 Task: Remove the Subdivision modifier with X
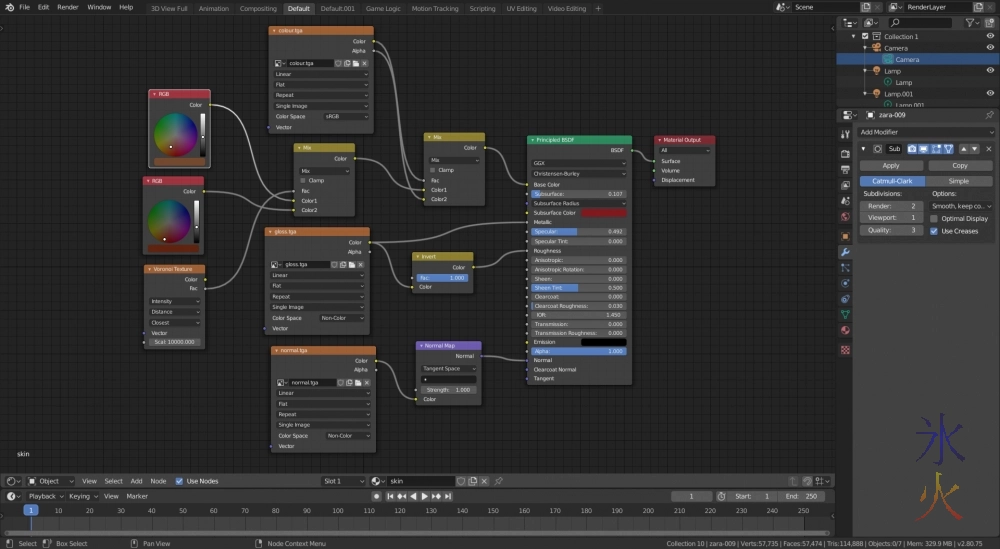[988, 149]
